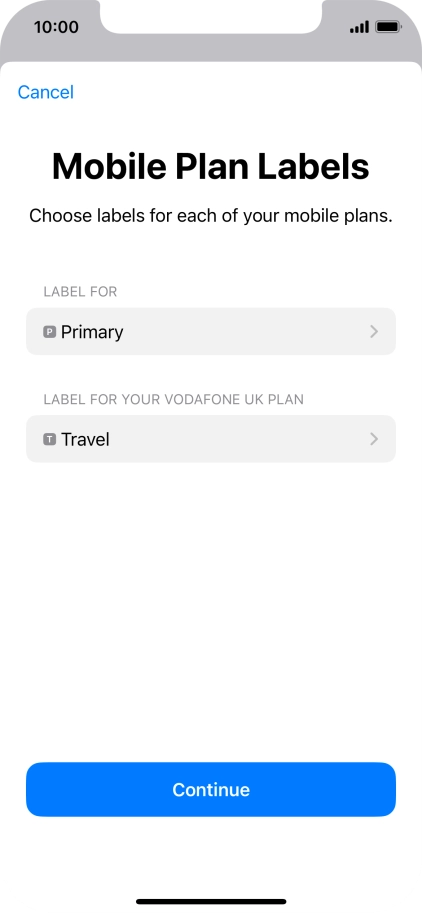Tap the signal strength bars in status bar
422x913 pixels.
coord(359,27)
